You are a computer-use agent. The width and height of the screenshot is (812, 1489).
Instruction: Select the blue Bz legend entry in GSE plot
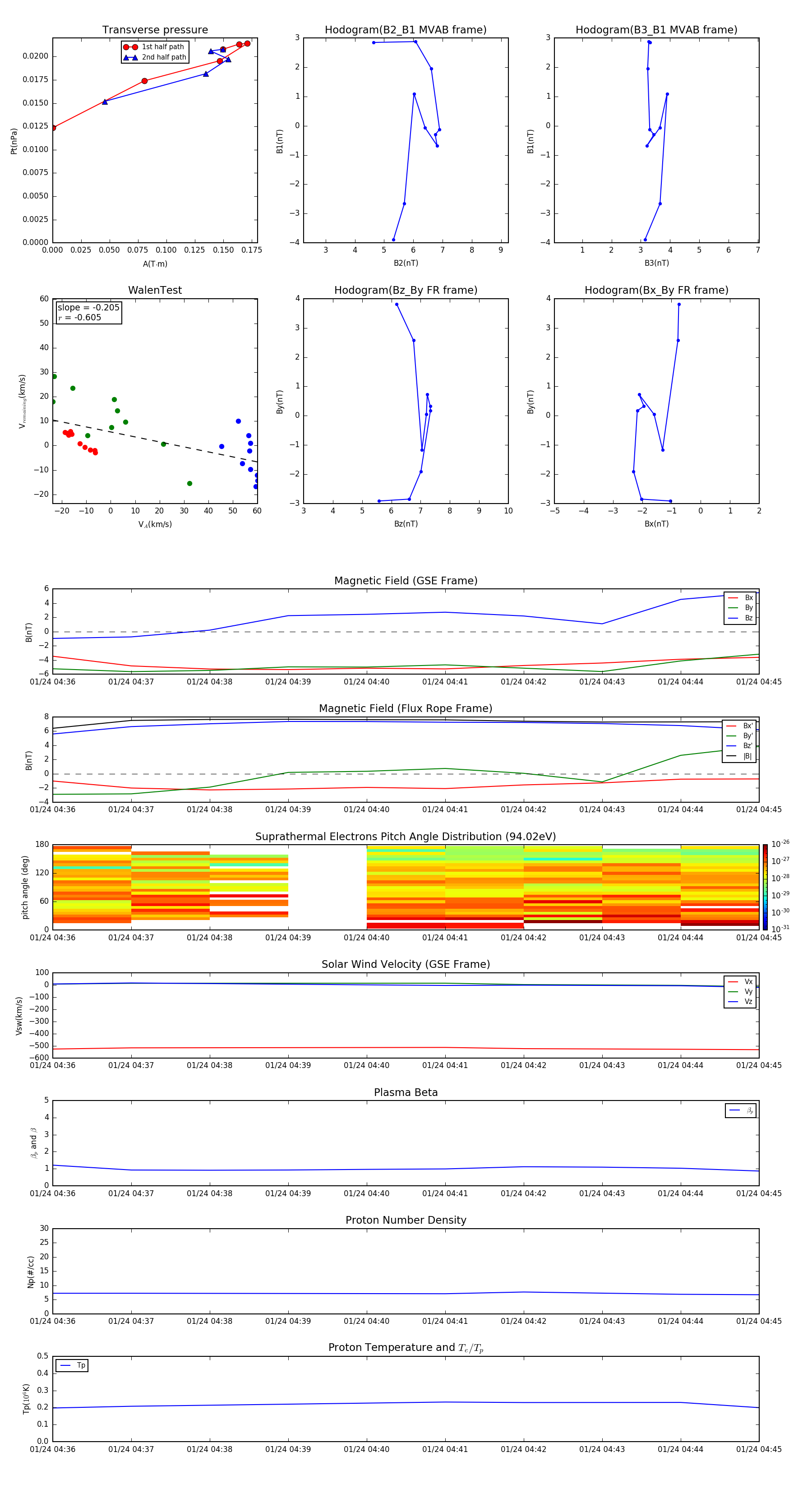[740, 618]
